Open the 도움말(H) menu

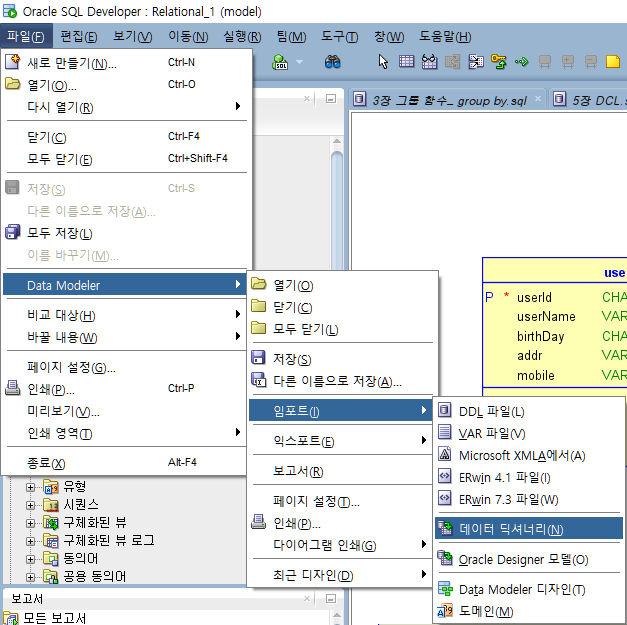click(445, 36)
